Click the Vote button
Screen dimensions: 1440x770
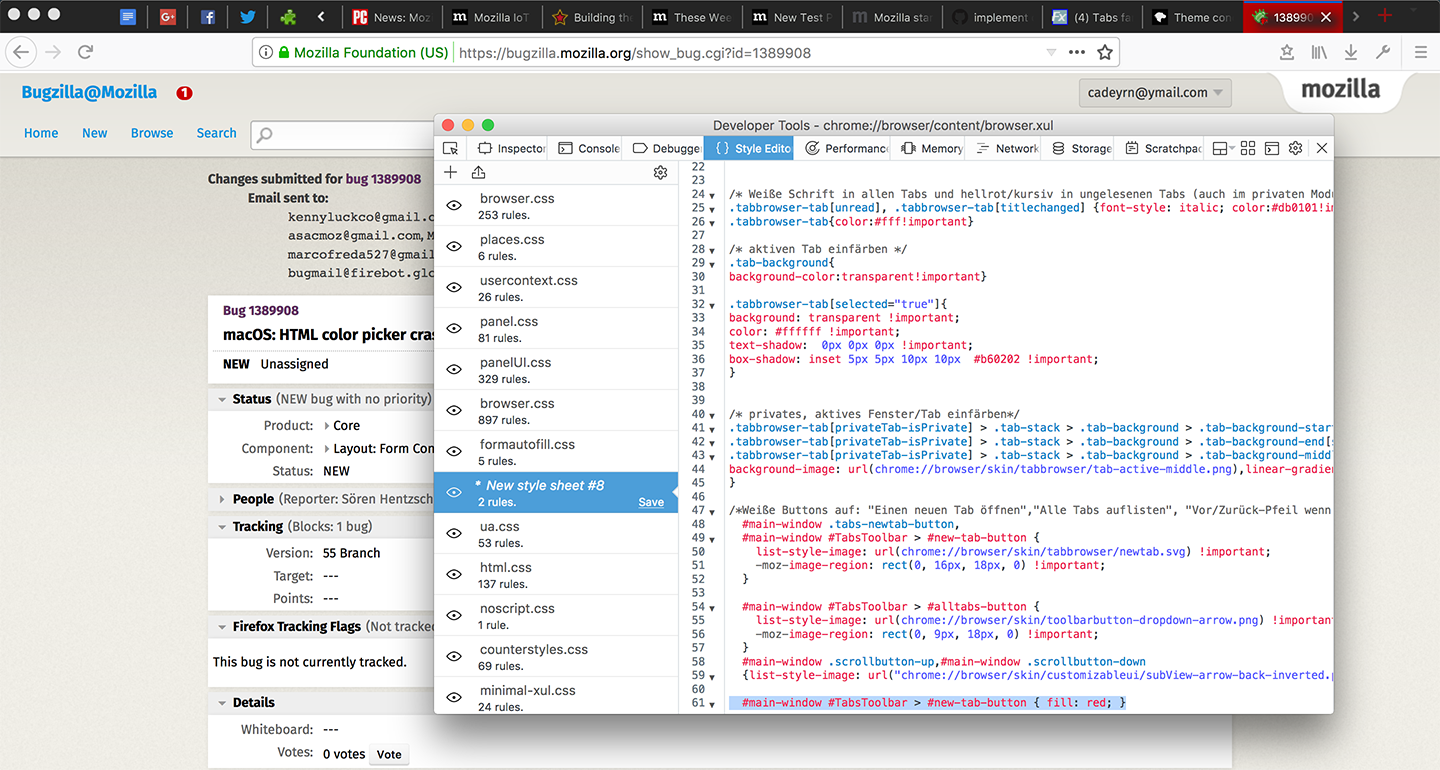coord(389,755)
